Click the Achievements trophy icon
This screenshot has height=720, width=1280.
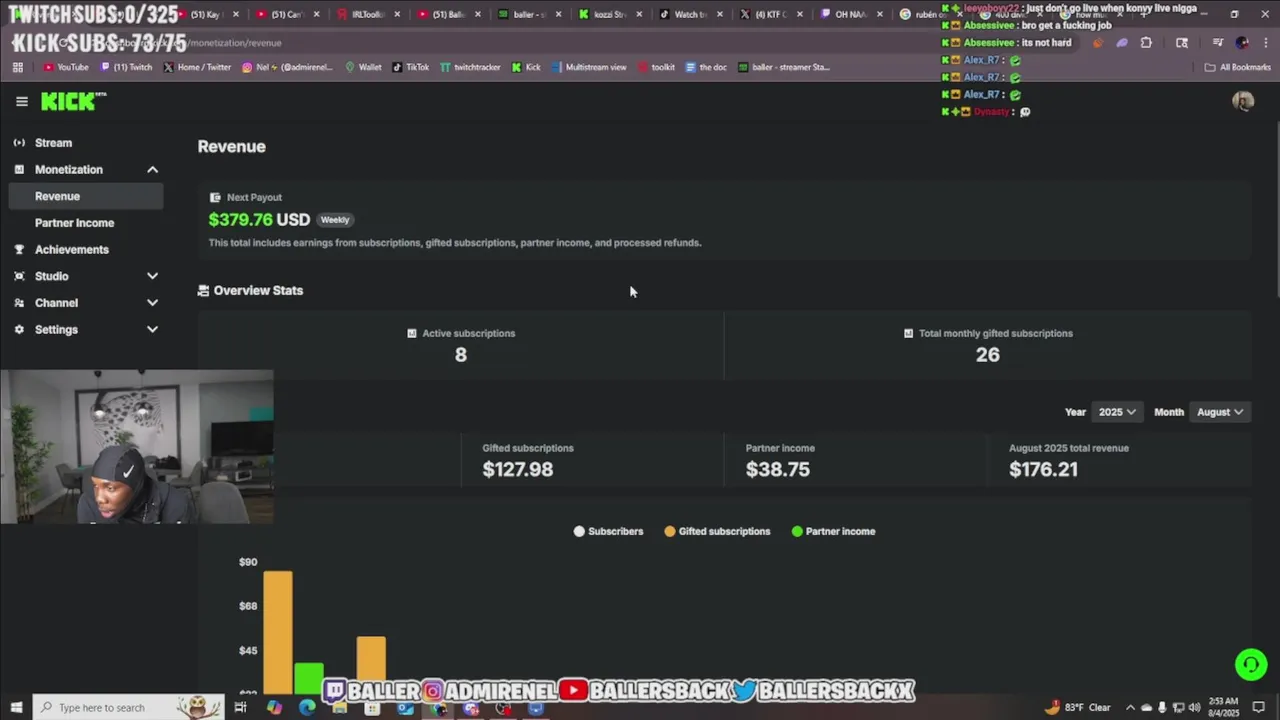(x=19, y=250)
